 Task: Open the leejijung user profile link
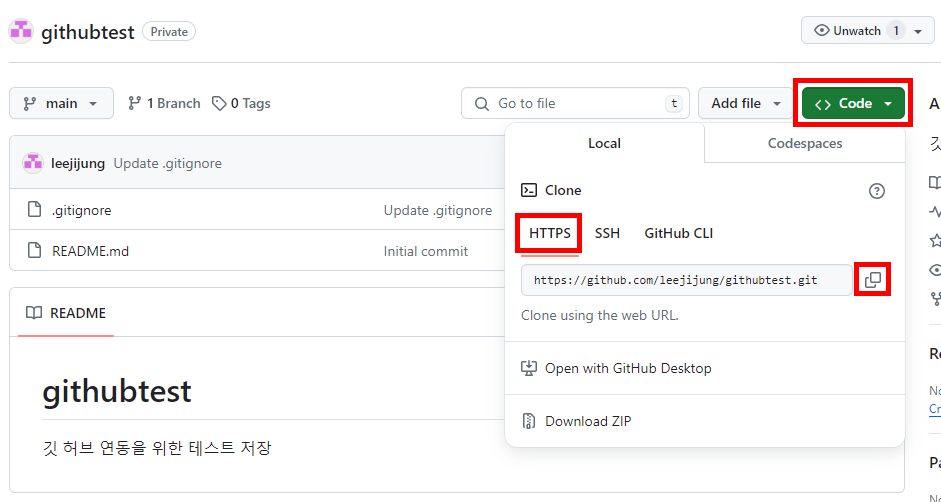(78, 163)
